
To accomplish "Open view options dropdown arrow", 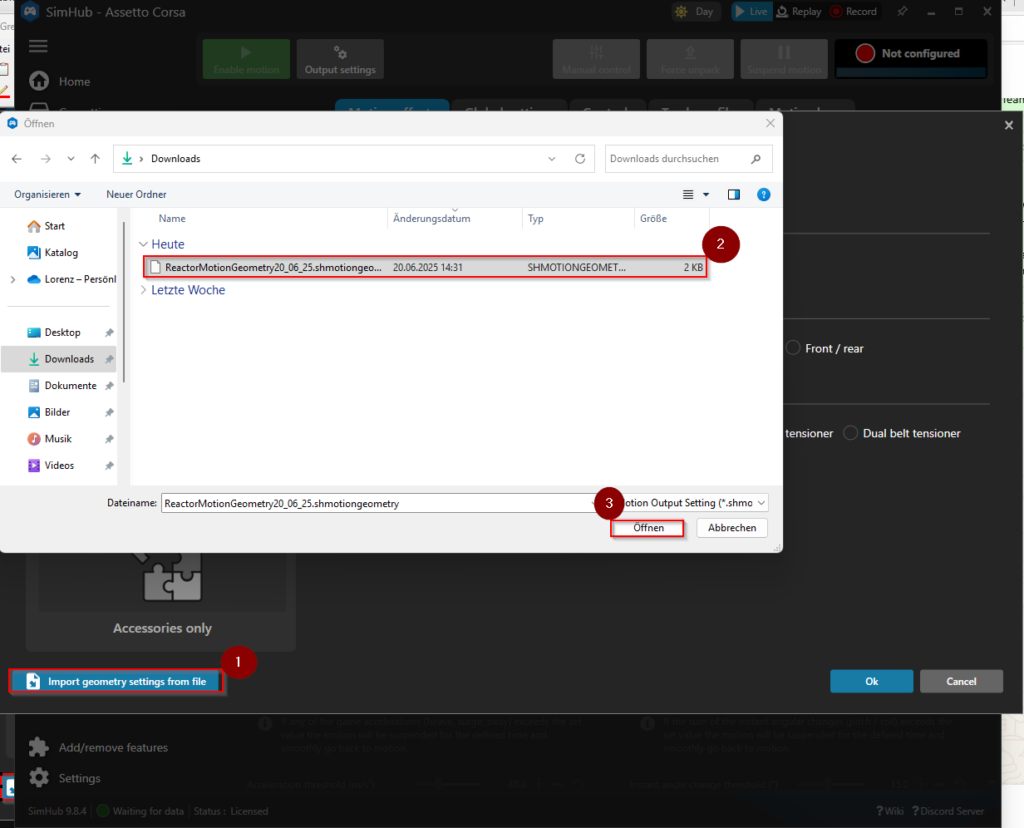I will [x=706, y=195].
